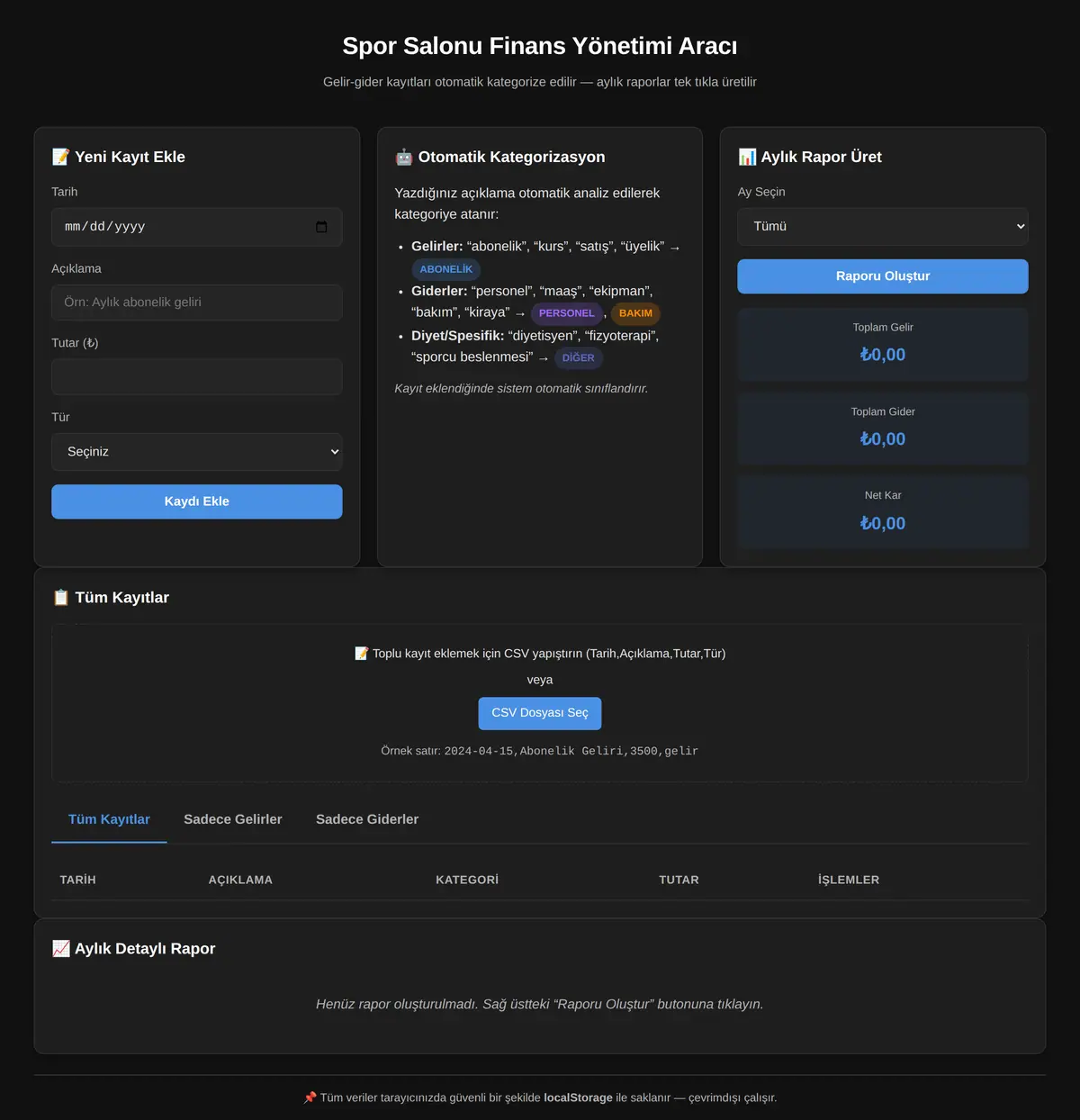Click the DİĞER category badge
The image size is (1080, 1120).
click(x=579, y=357)
